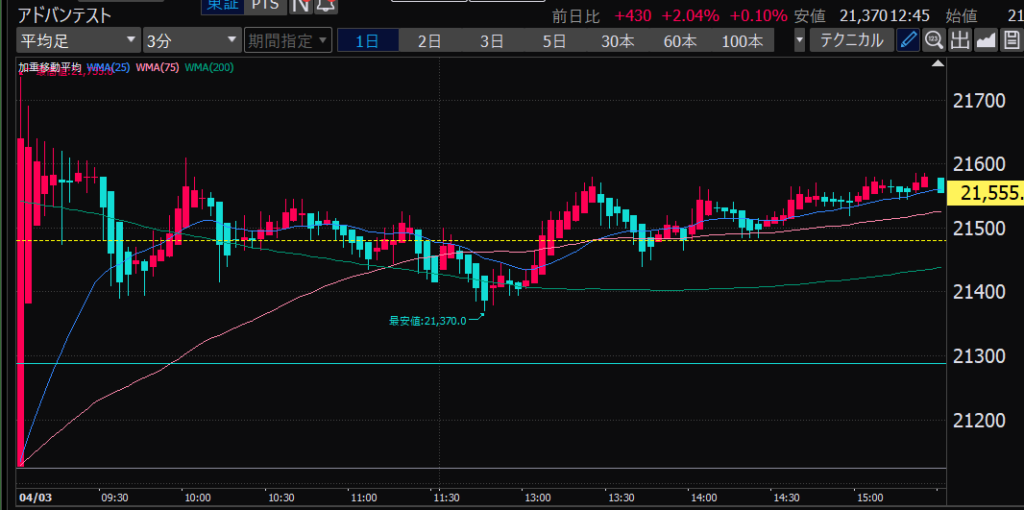Switch to the 5日 period tab
This screenshot has height=510, width=1024.
coord(554,41)
